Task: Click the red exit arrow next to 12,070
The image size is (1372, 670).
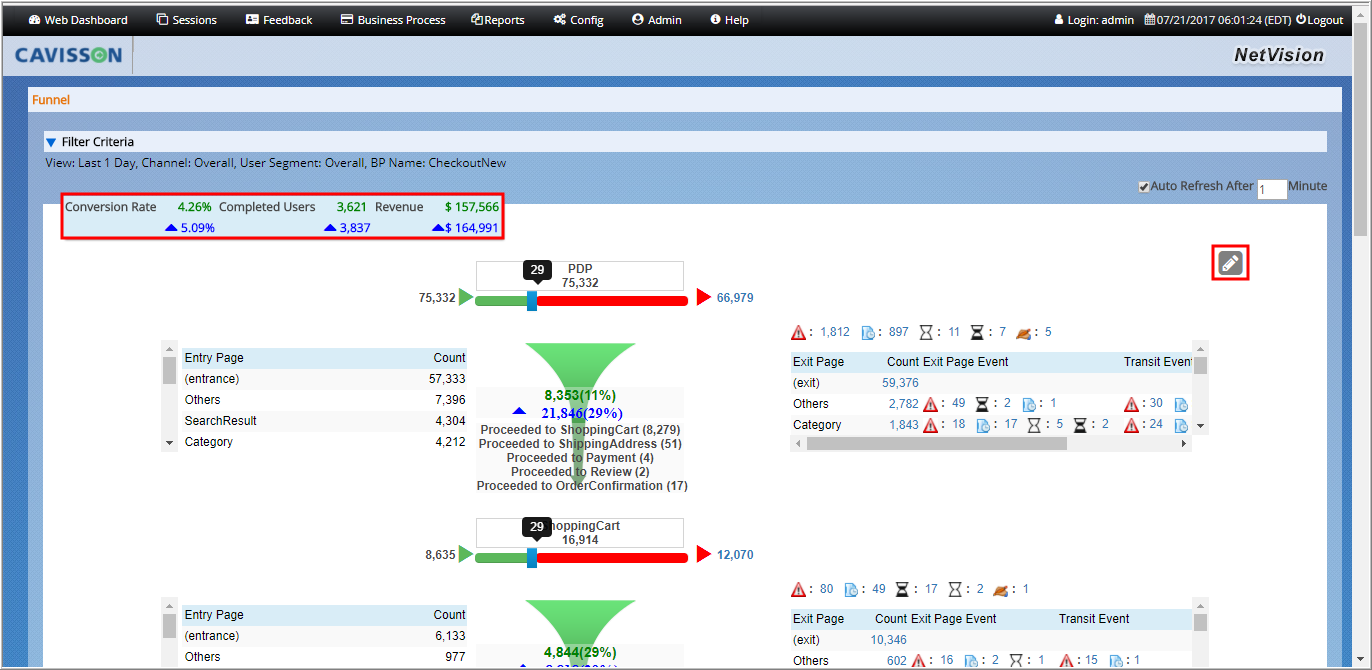Action: click(704, 554)
